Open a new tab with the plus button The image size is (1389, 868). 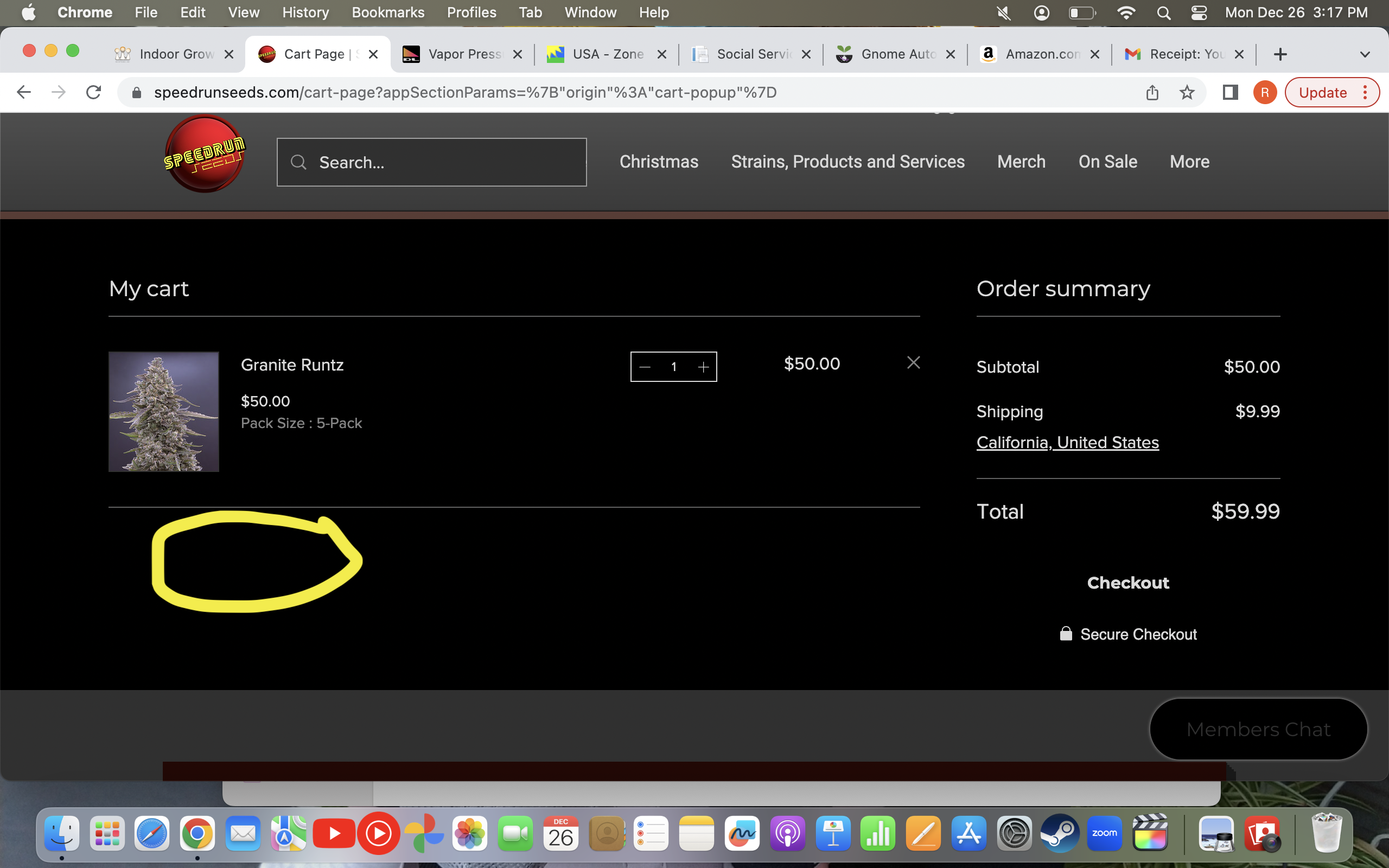[x=1280, y=55]
